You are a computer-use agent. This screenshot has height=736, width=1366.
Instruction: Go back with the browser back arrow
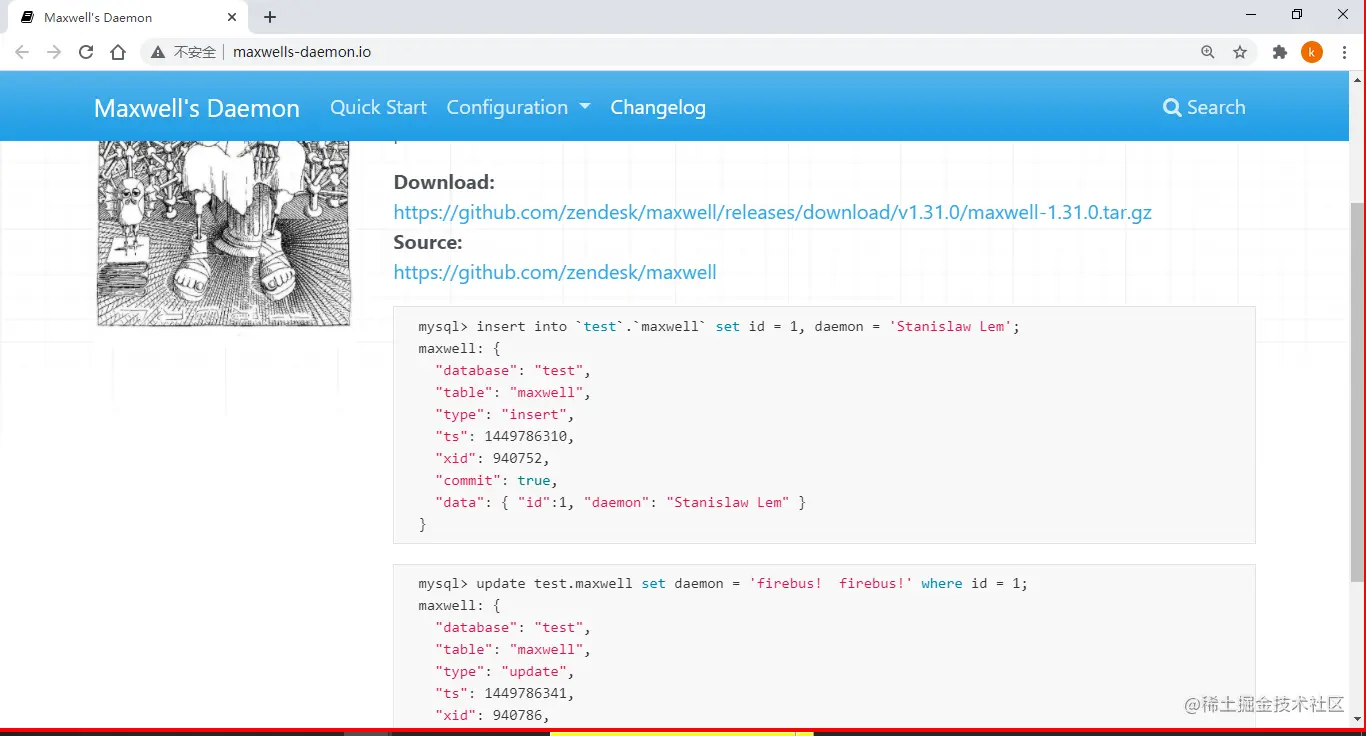click(x=22, y=52)
